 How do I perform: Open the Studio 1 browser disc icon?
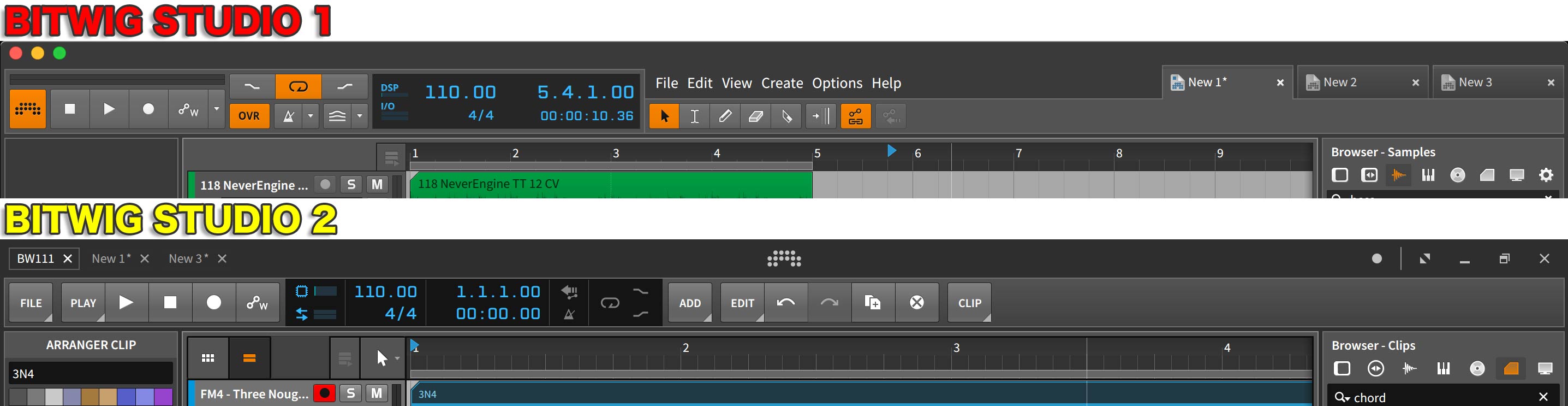[1458, 175]
